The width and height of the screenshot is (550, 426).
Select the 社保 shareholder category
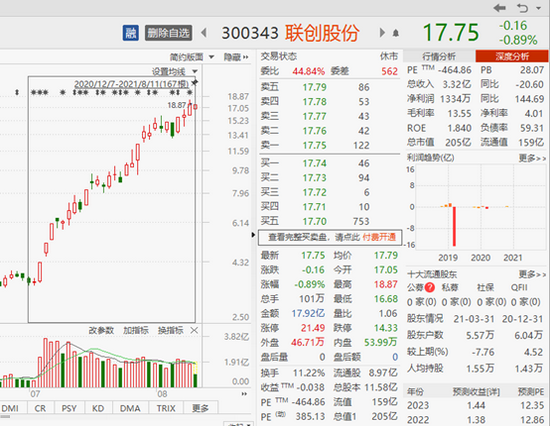coord(485,288)
